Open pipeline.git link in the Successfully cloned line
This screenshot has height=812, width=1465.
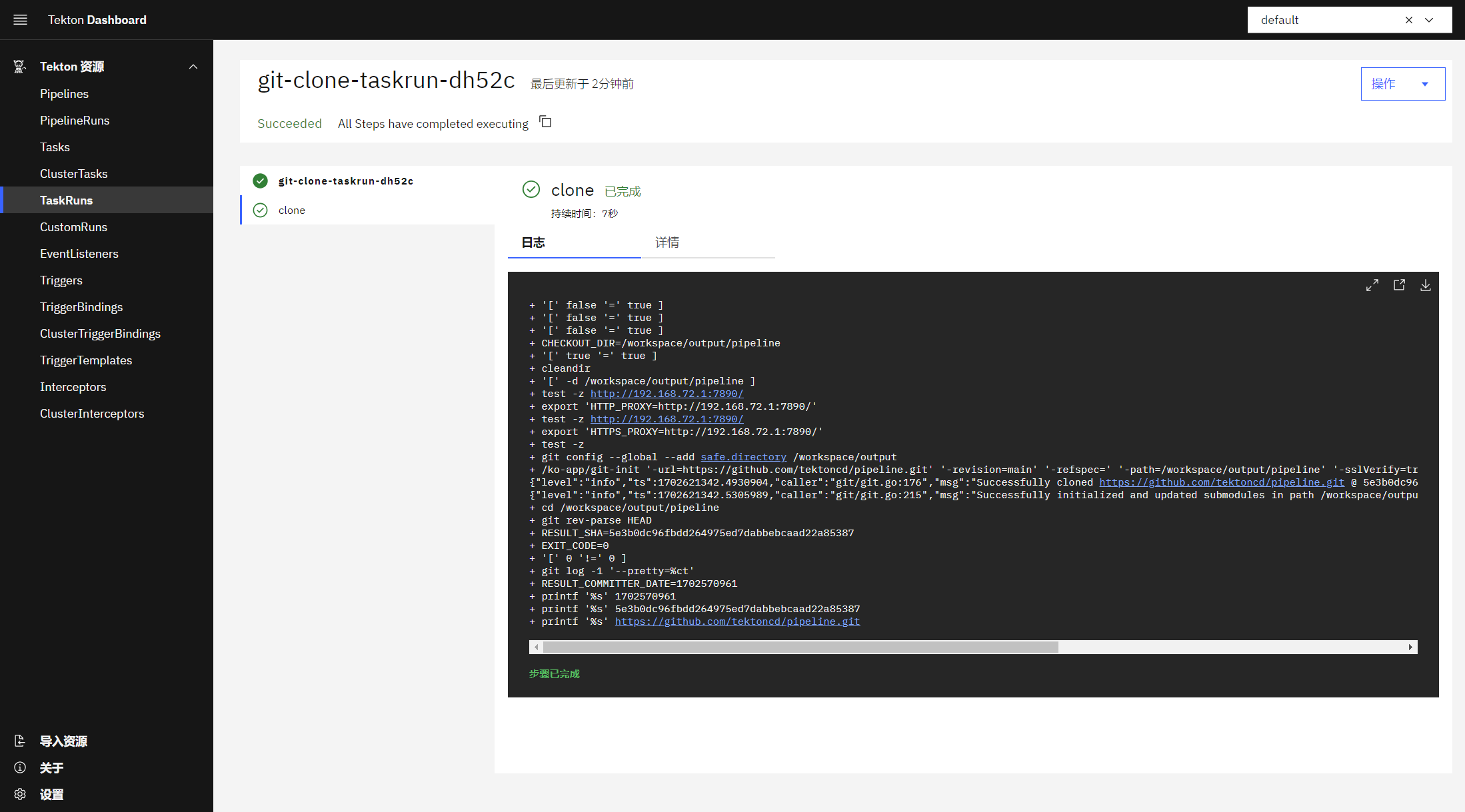(x=1221, y=482)
